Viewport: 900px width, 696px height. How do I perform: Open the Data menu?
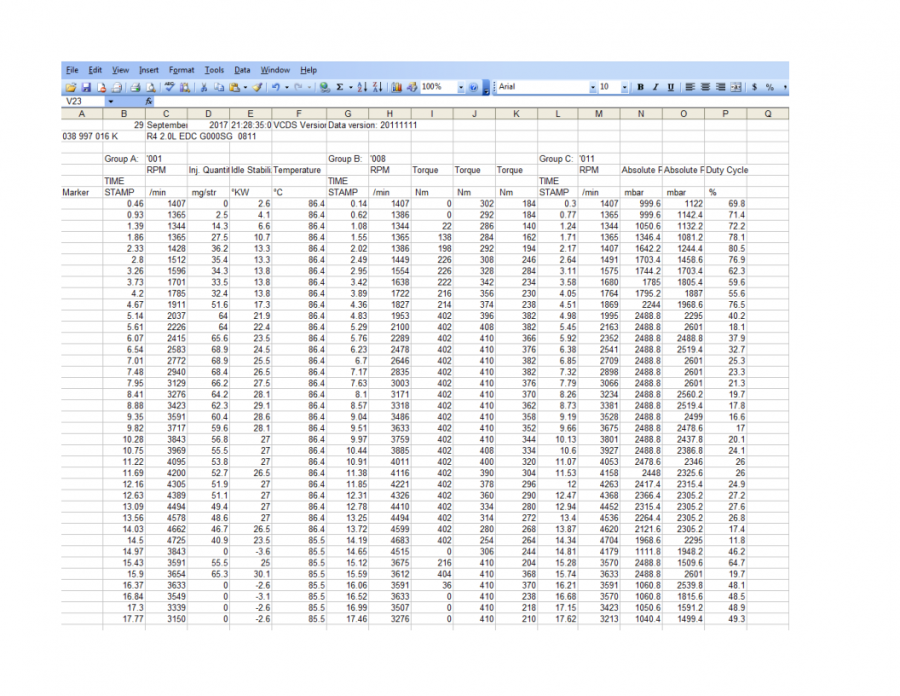click(243, 70)
